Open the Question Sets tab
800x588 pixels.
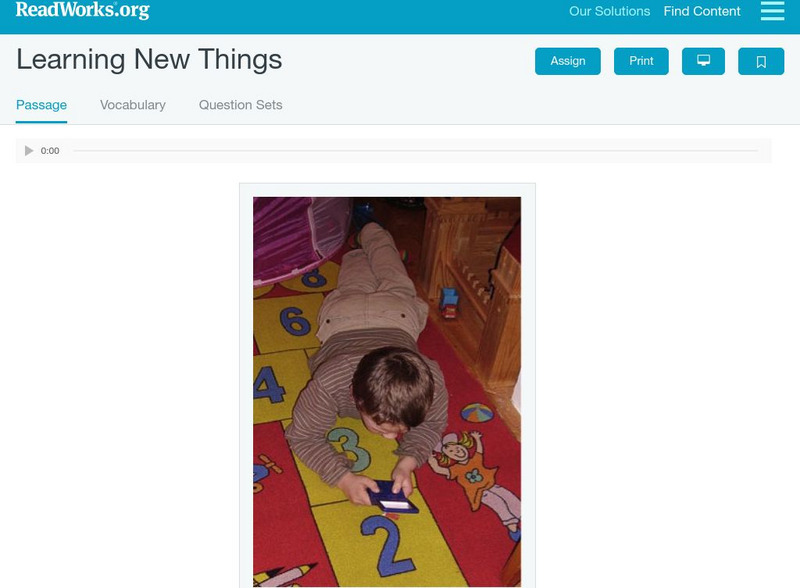click(240, 105)
